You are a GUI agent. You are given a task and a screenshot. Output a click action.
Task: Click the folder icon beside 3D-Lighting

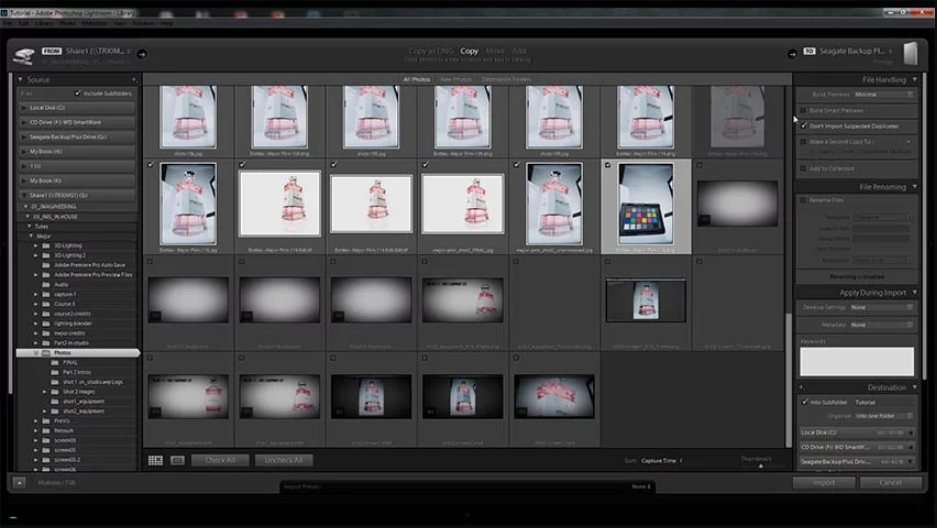[x=47, y=245]
